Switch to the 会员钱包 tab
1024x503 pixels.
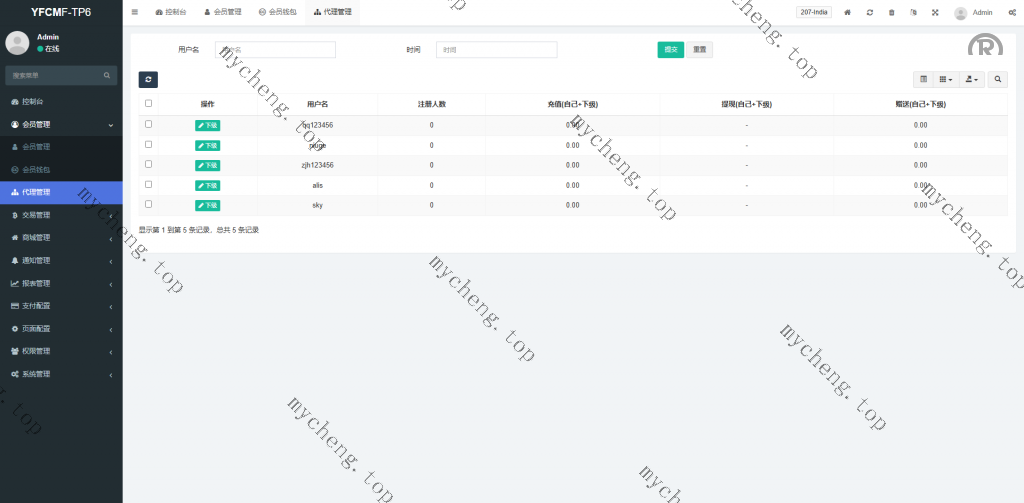click(x=275, y=12)
